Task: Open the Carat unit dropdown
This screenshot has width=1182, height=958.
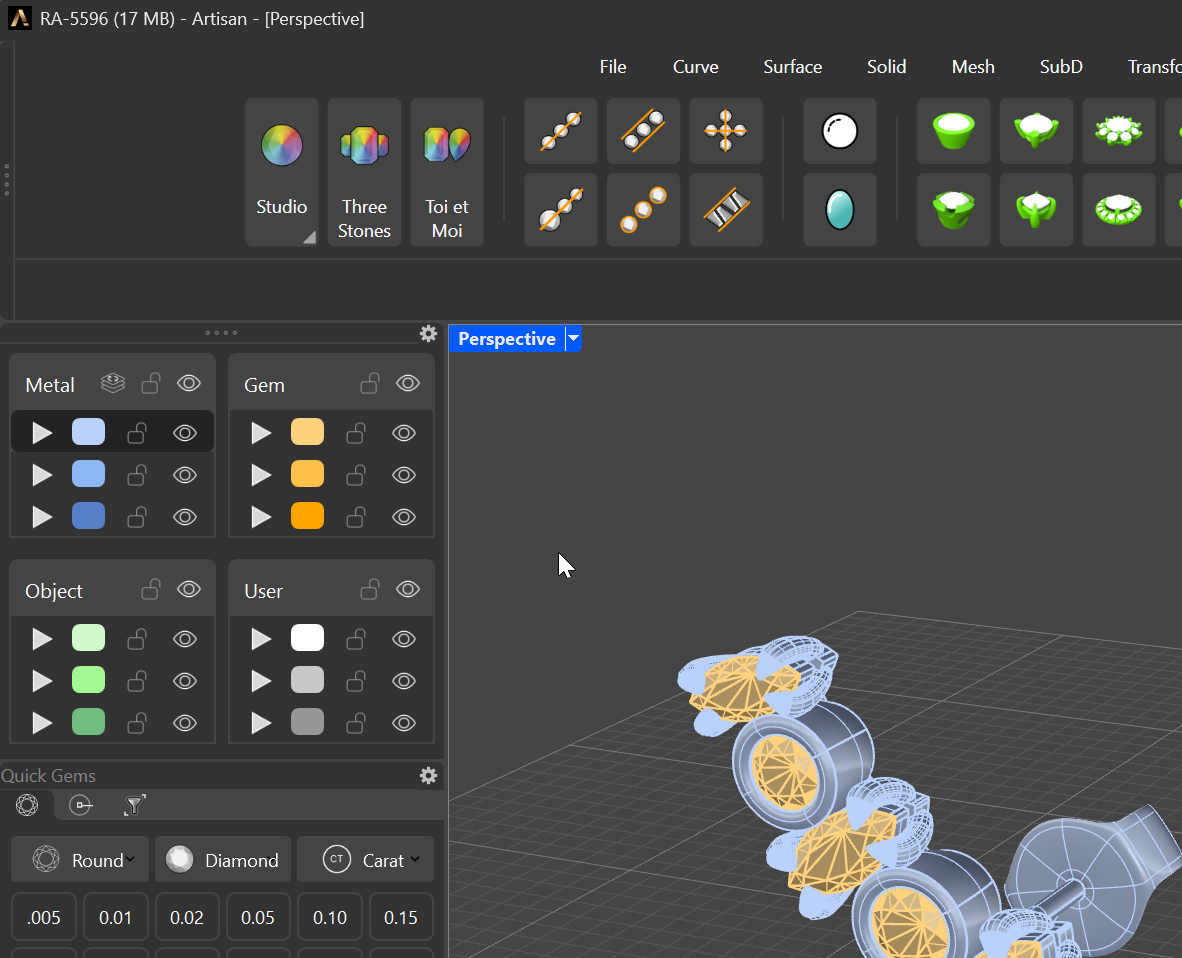Action: pos(366,859)
